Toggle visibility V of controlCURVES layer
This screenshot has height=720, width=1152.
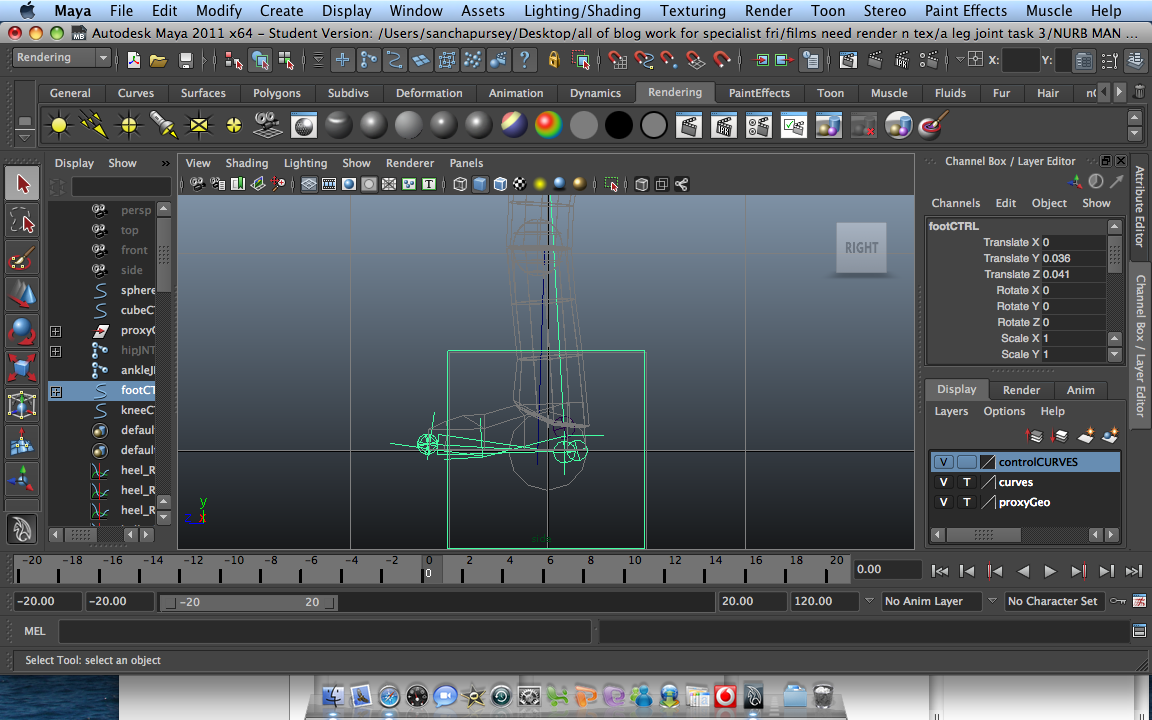(943, 462)
